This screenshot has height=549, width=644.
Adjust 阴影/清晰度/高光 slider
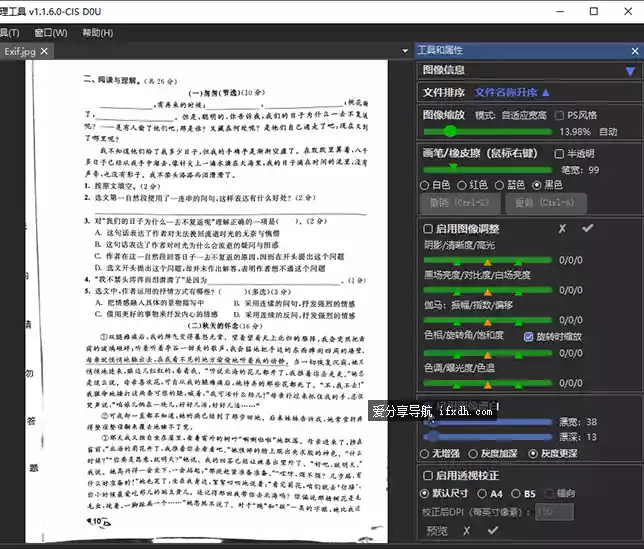488,260
